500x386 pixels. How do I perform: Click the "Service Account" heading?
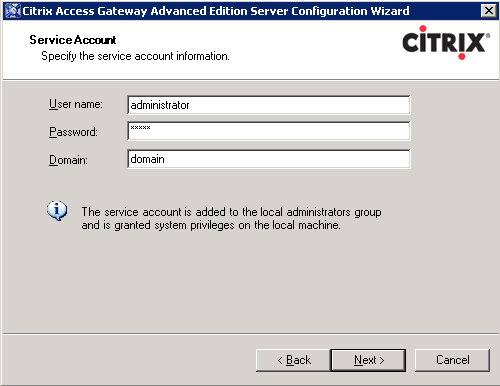coord(73,40)
